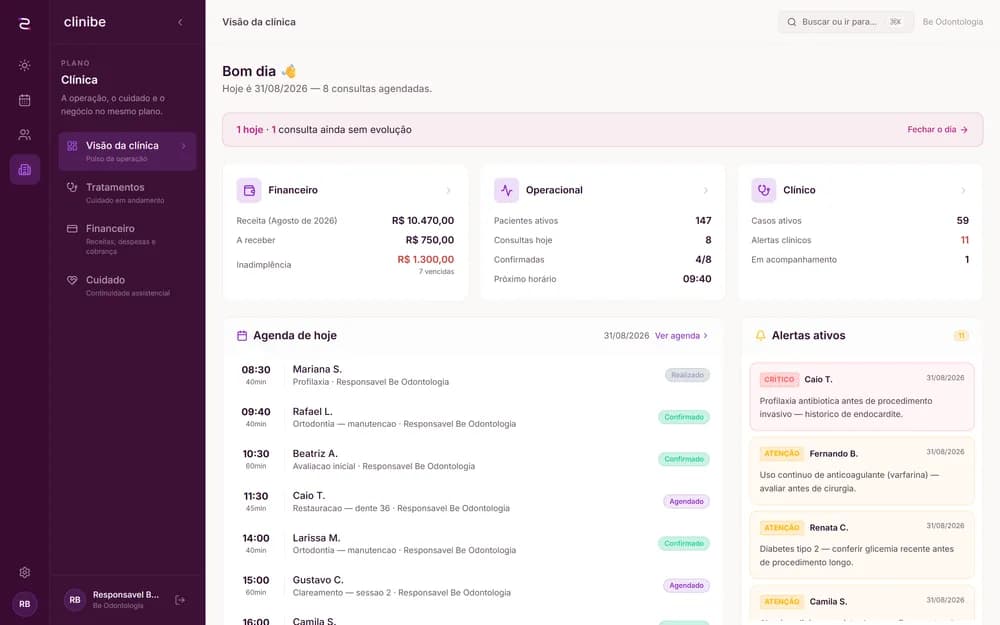This screenshot has width=1000, height=625.
Task: Click the Be Odontologia label at top right
Action: pos(953,22)
